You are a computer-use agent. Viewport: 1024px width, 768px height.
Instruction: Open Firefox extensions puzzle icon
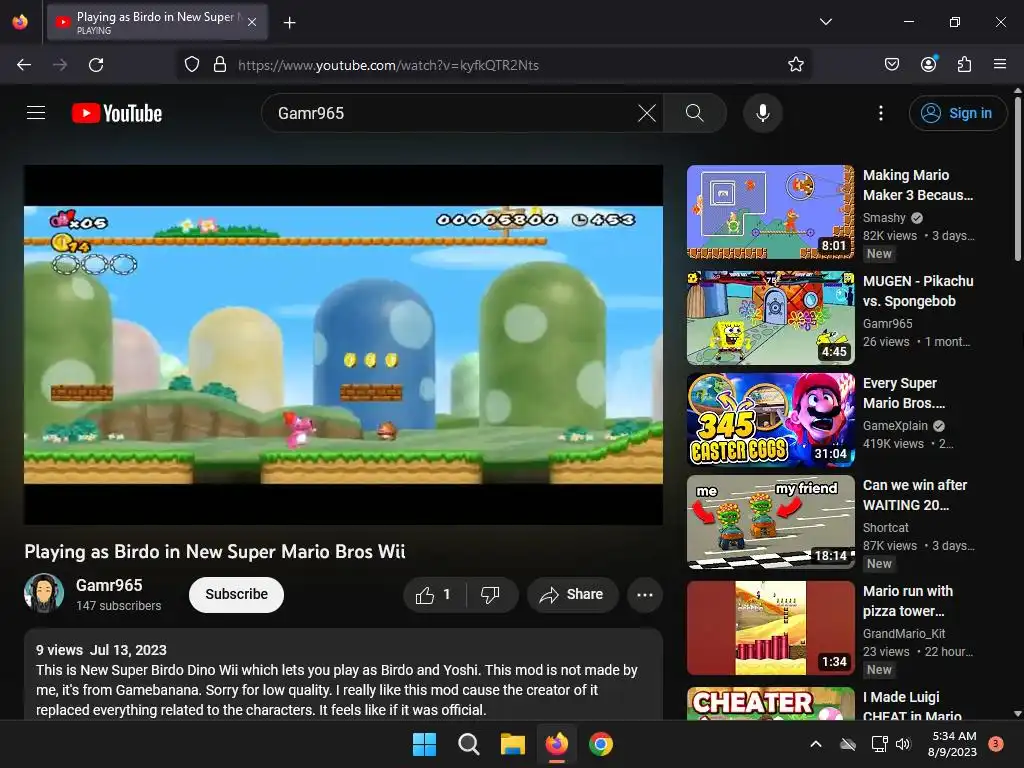click(x=964, y=65)
